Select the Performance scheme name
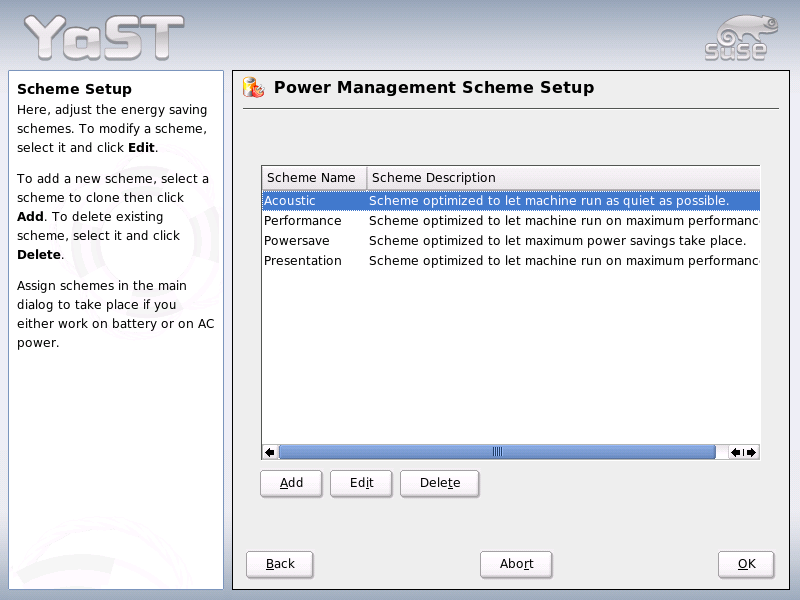 [303, 220]
